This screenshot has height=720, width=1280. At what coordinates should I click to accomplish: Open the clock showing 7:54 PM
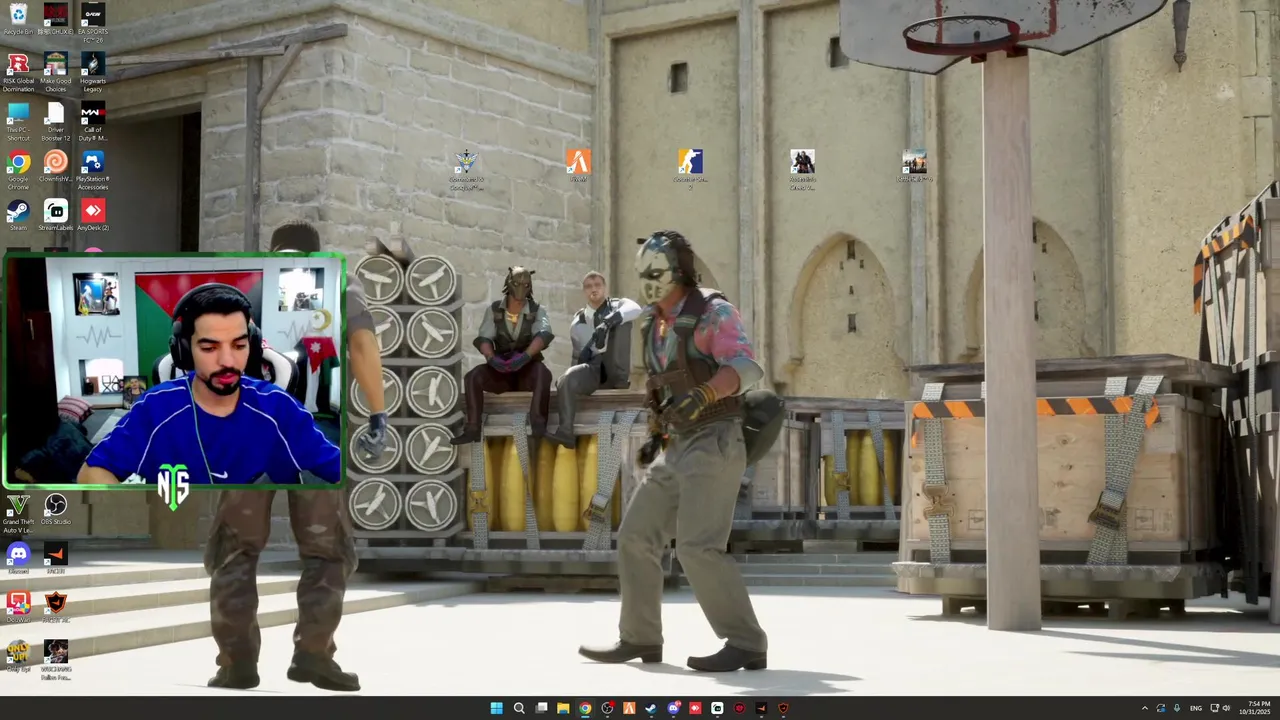pyautogui.click(x=1257, y=708)
